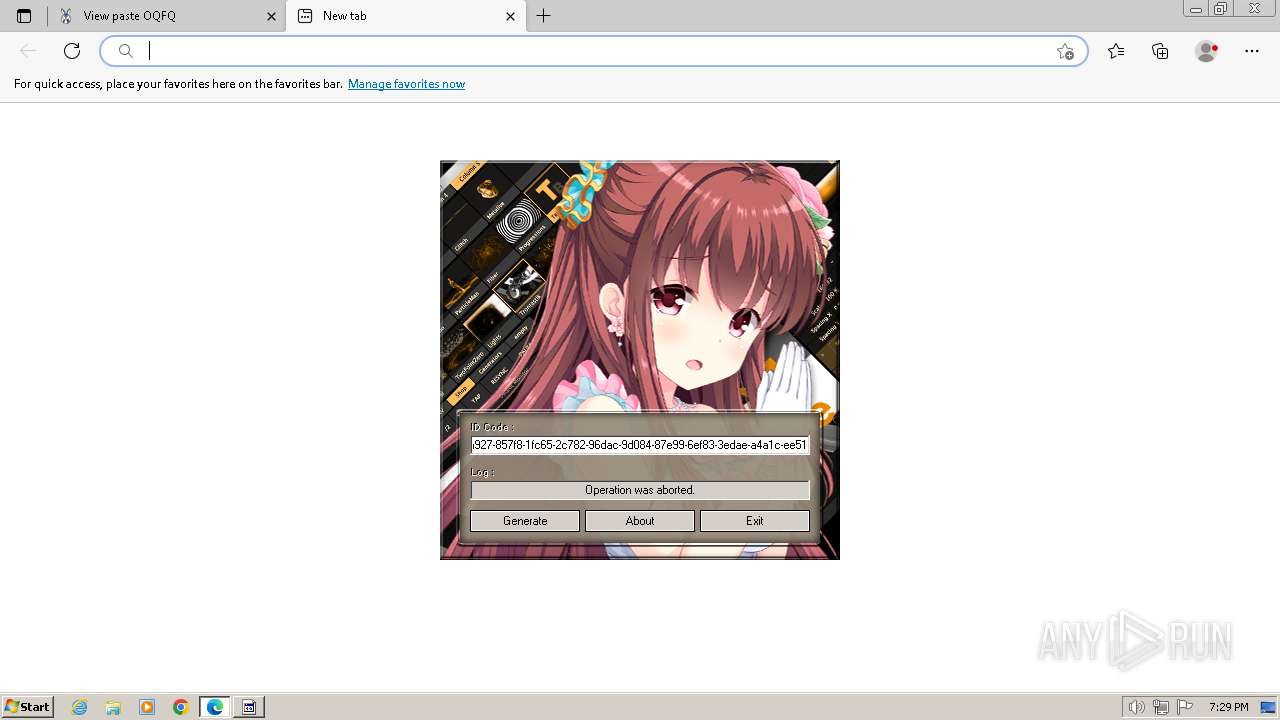Focus the browser address bar

pyautogui.click(x=595, y=51)
